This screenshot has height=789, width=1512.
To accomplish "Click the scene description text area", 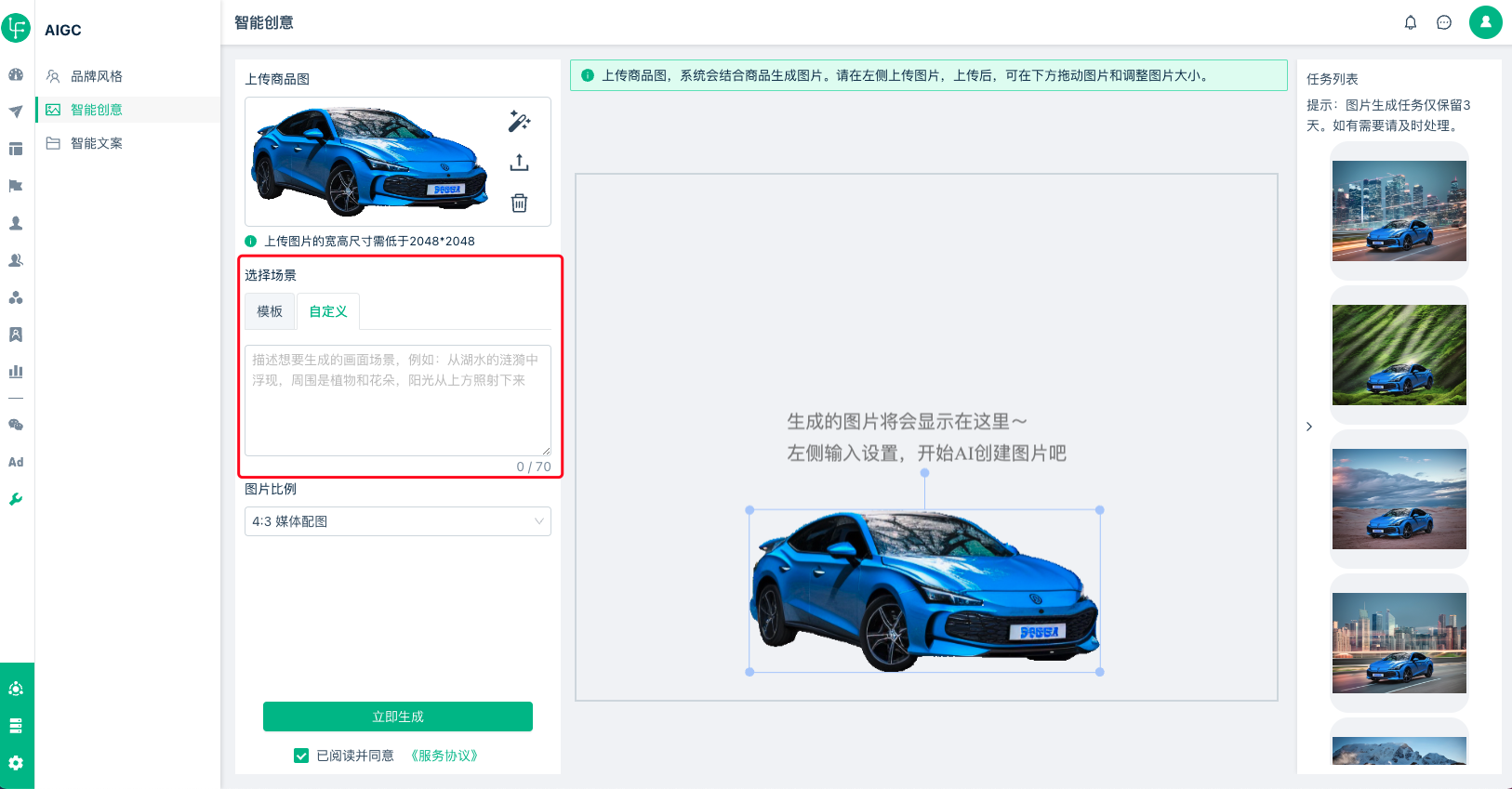I will click(398, 401).
